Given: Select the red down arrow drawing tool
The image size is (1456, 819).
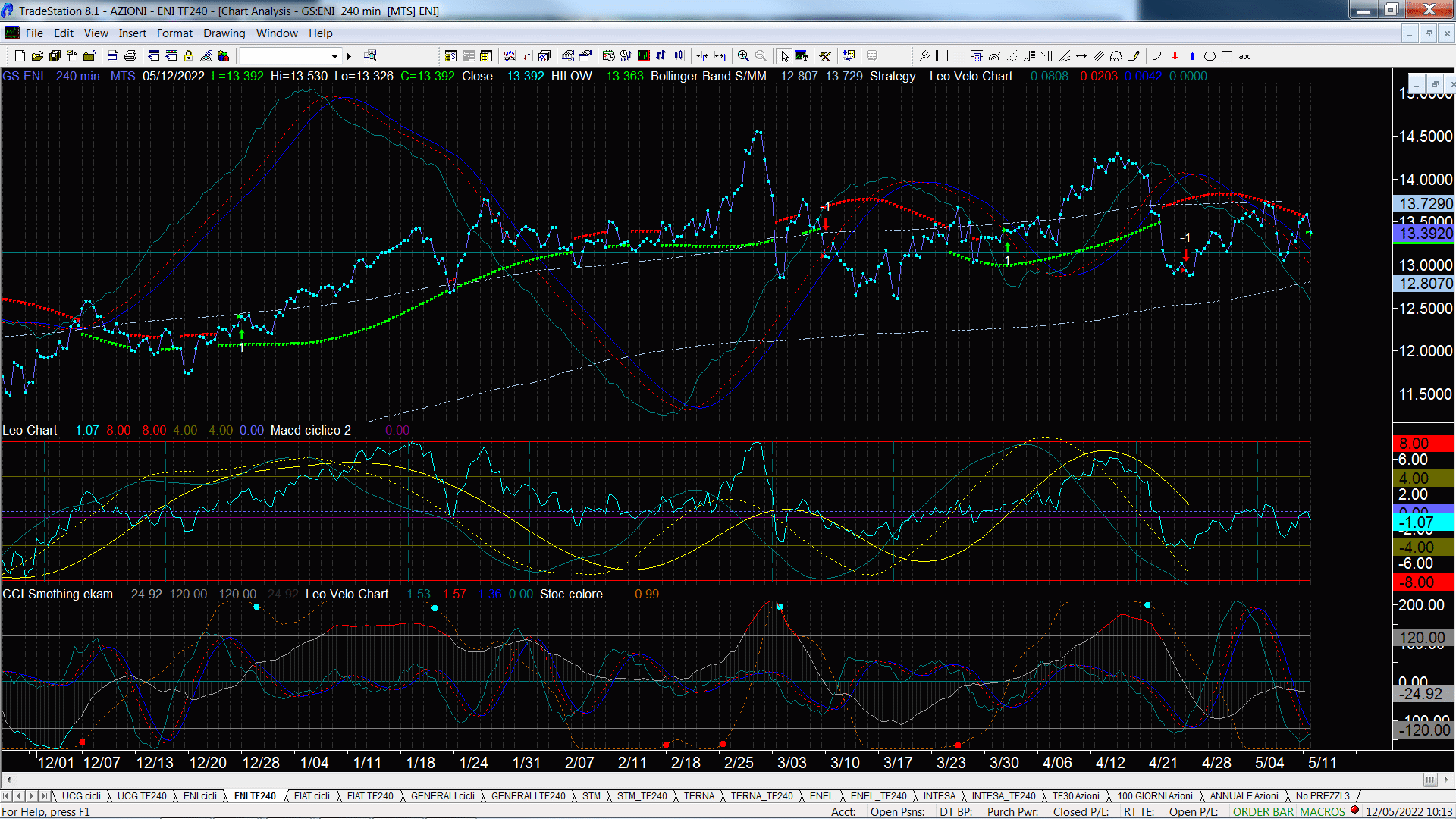Looking at the screenshot, I should [x=1175, y=56].
